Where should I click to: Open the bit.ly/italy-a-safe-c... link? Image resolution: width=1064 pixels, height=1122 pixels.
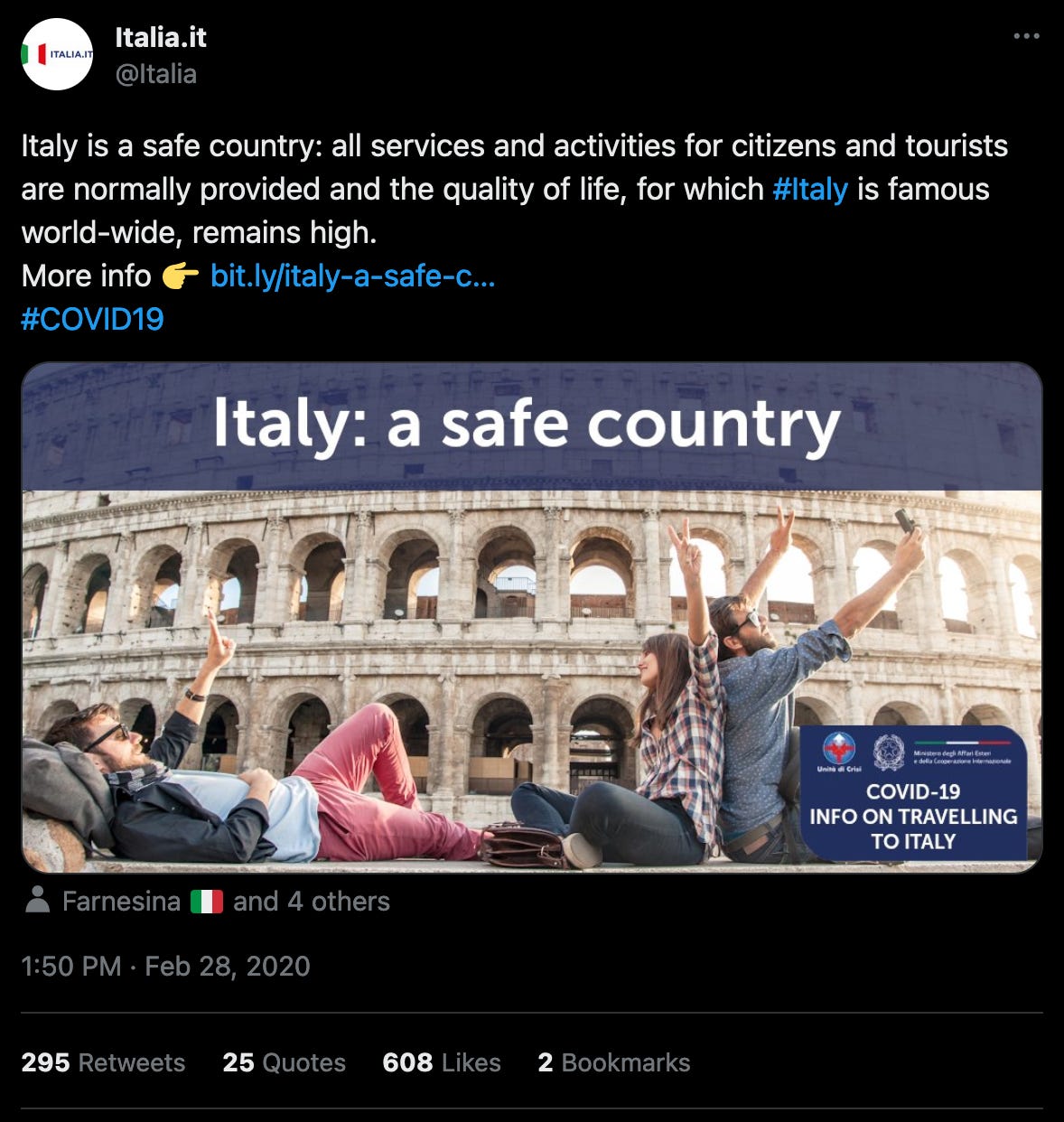[x=352, y=276]
